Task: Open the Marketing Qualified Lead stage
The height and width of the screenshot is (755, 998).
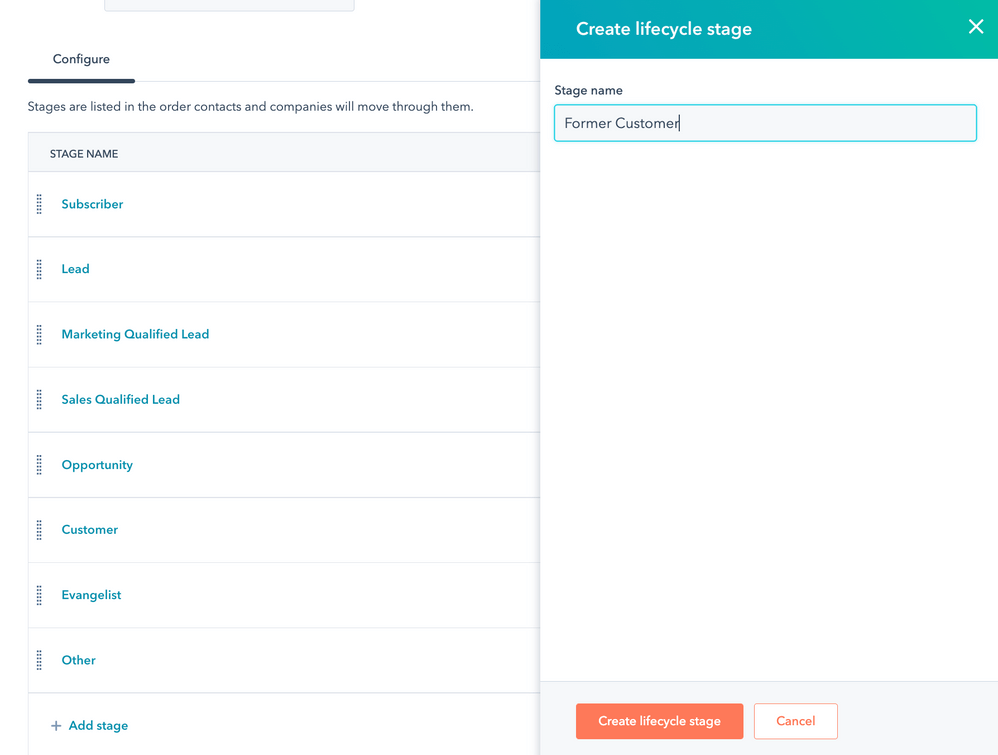Action: [135, 334]
